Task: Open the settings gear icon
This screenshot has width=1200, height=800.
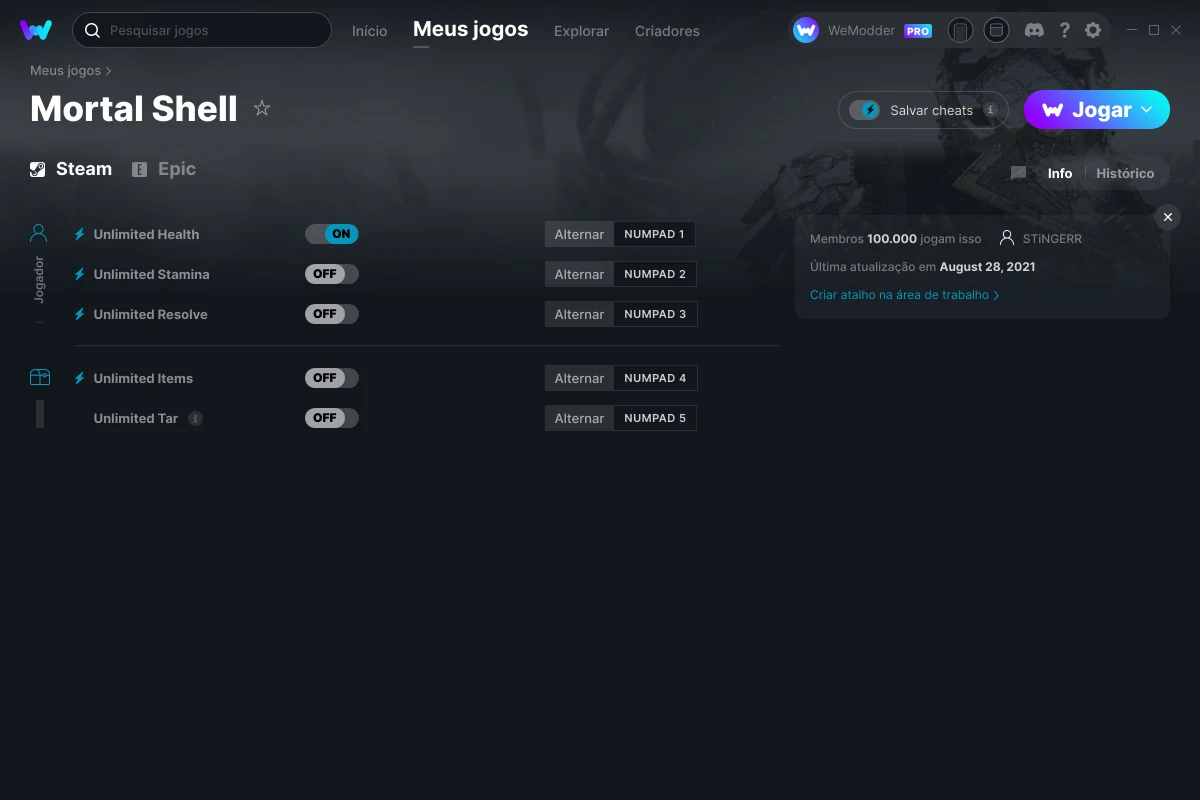Action: (1093, 30)
